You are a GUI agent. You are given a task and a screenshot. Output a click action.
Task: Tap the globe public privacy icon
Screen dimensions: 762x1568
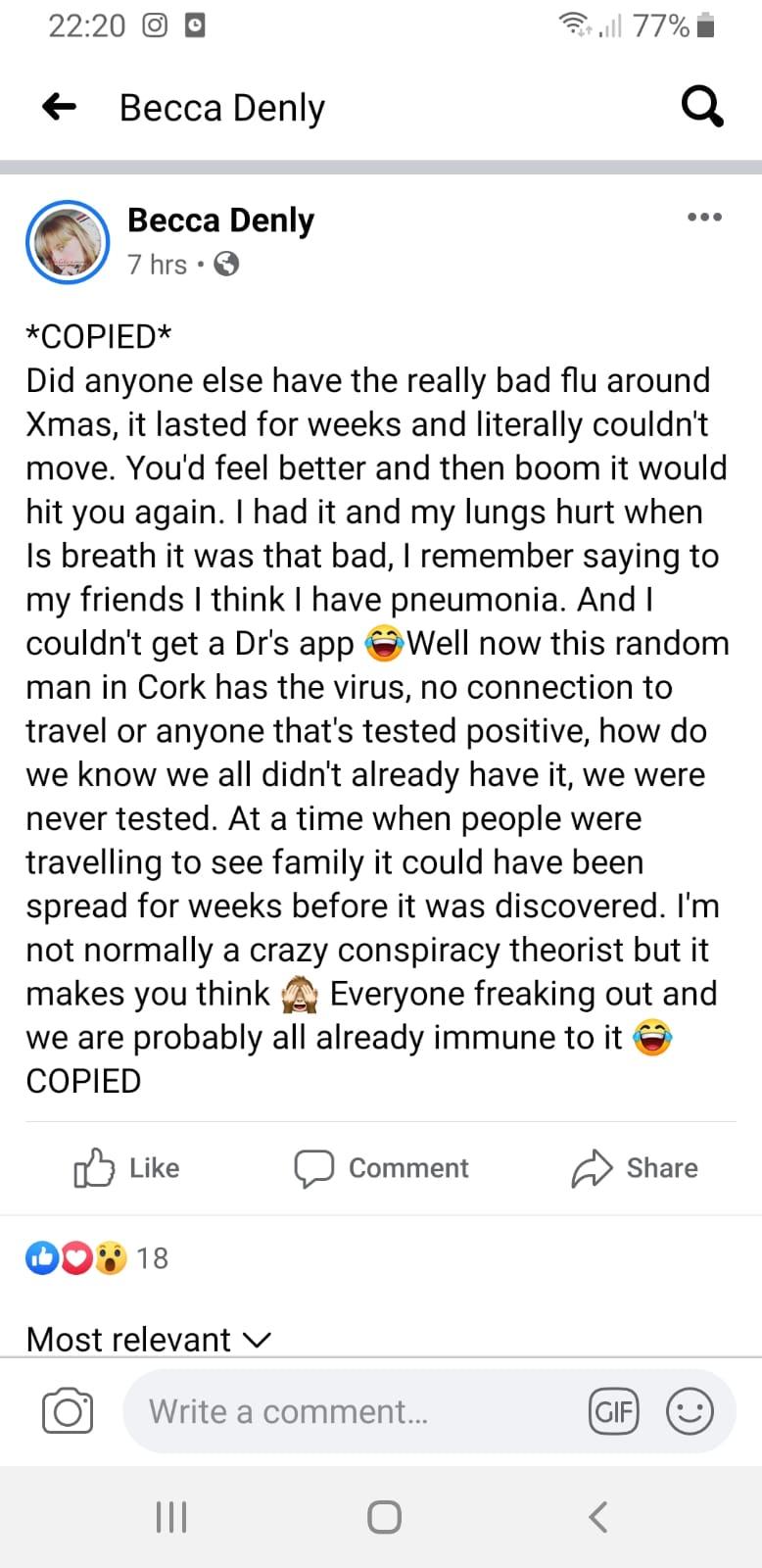226,265
